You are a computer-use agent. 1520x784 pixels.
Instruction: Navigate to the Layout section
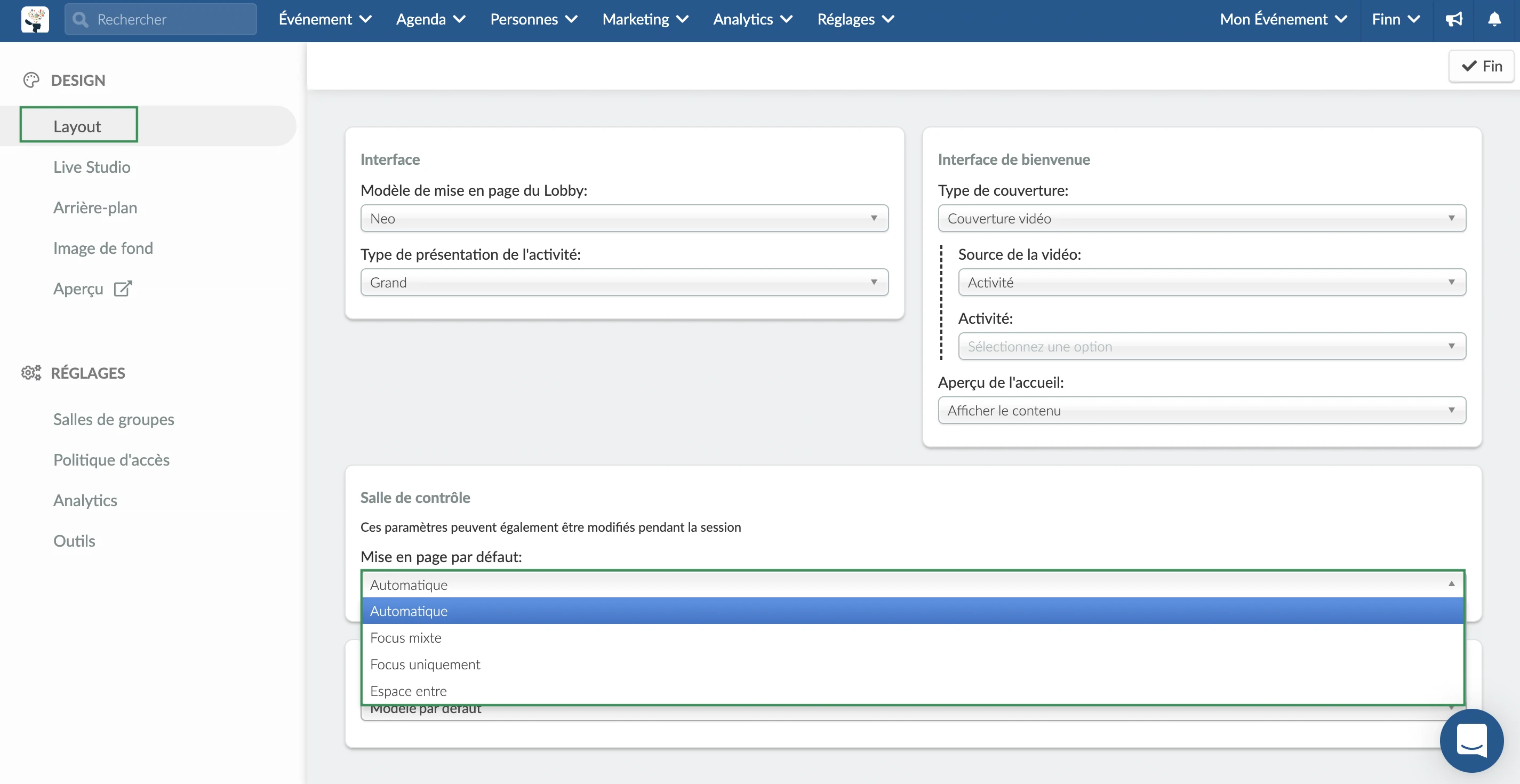(78, 125)
